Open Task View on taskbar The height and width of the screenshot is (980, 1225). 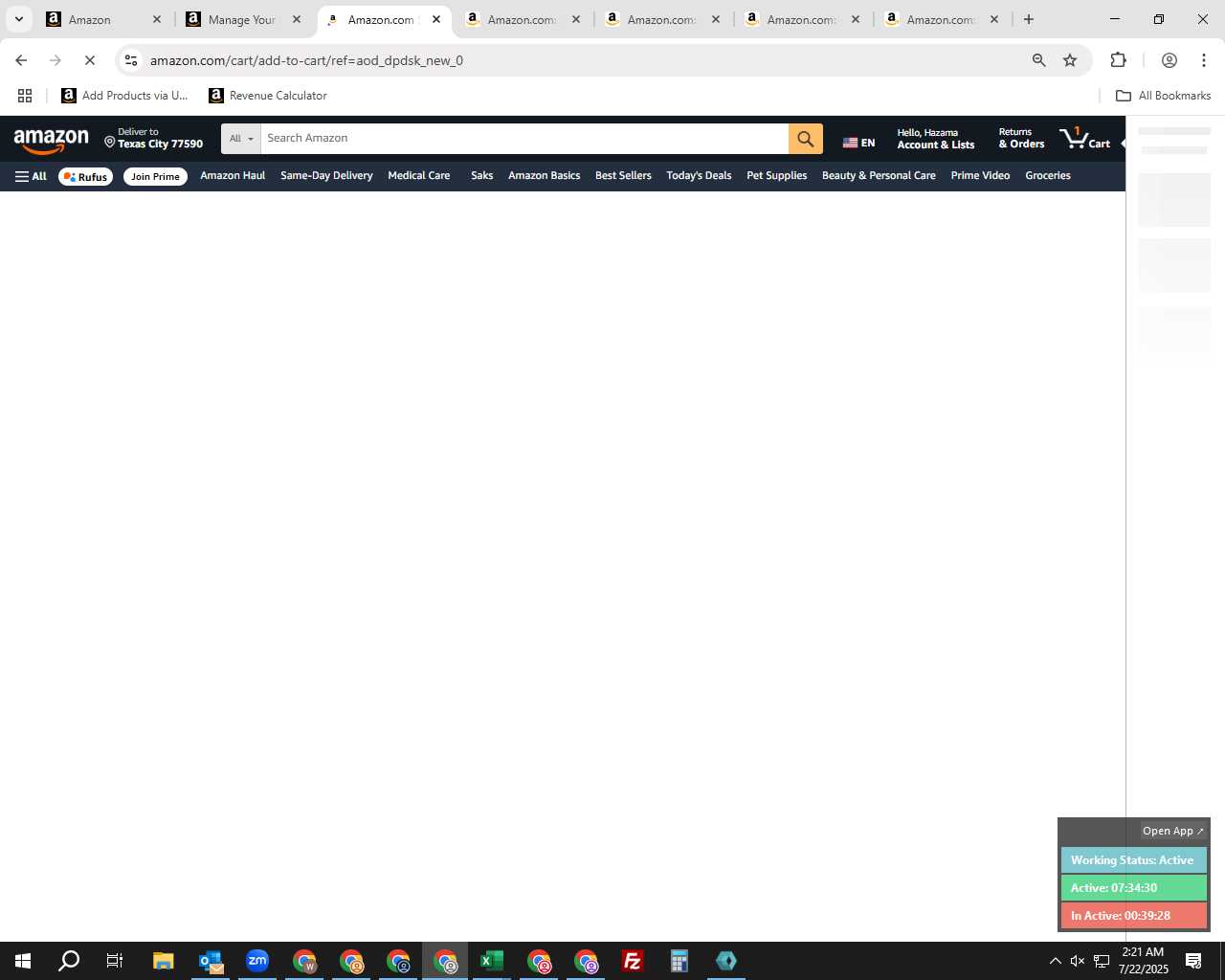coord(114,961)
